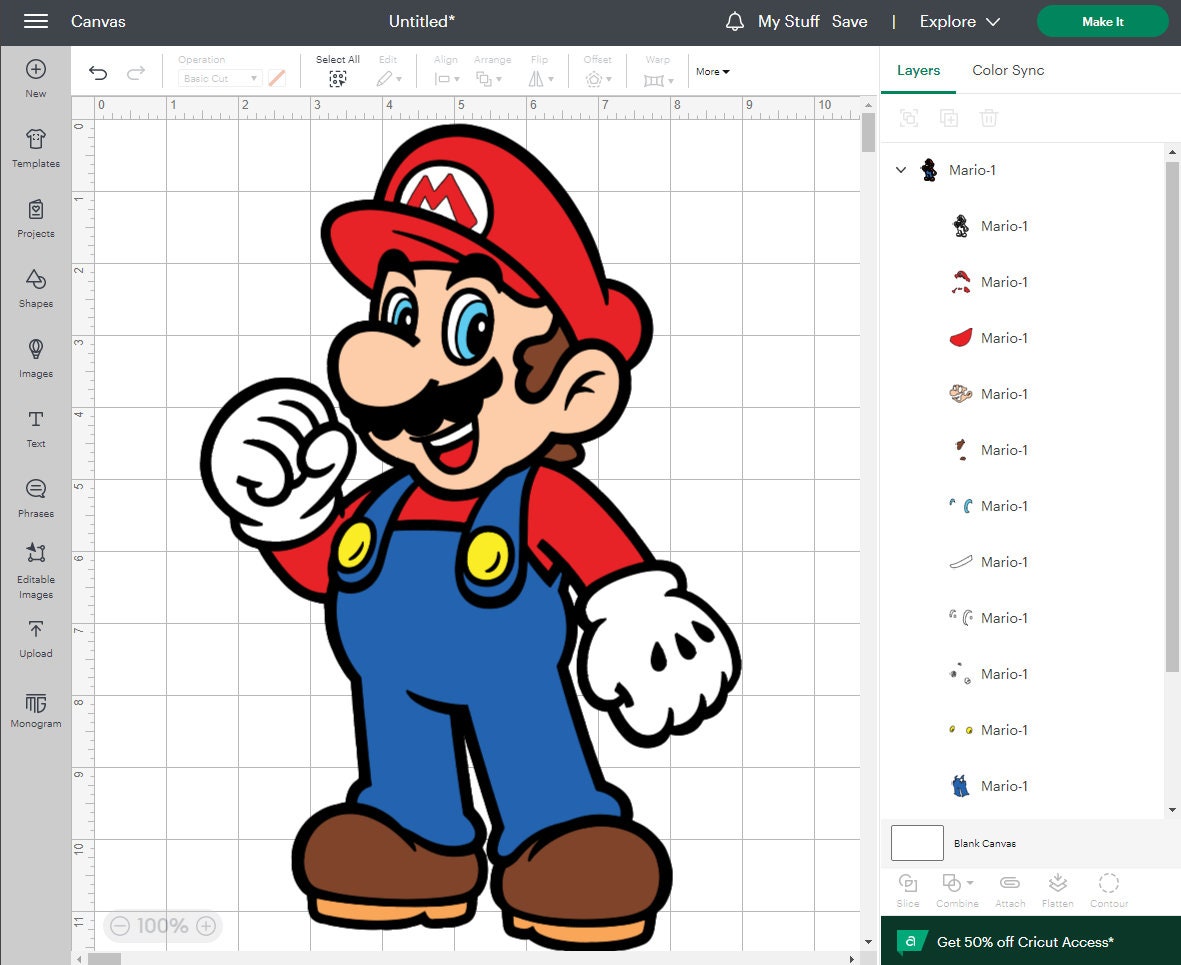
Task: Click the Blank Canvas color swatch
Action: pyautogui.click(x=916, y=842)
